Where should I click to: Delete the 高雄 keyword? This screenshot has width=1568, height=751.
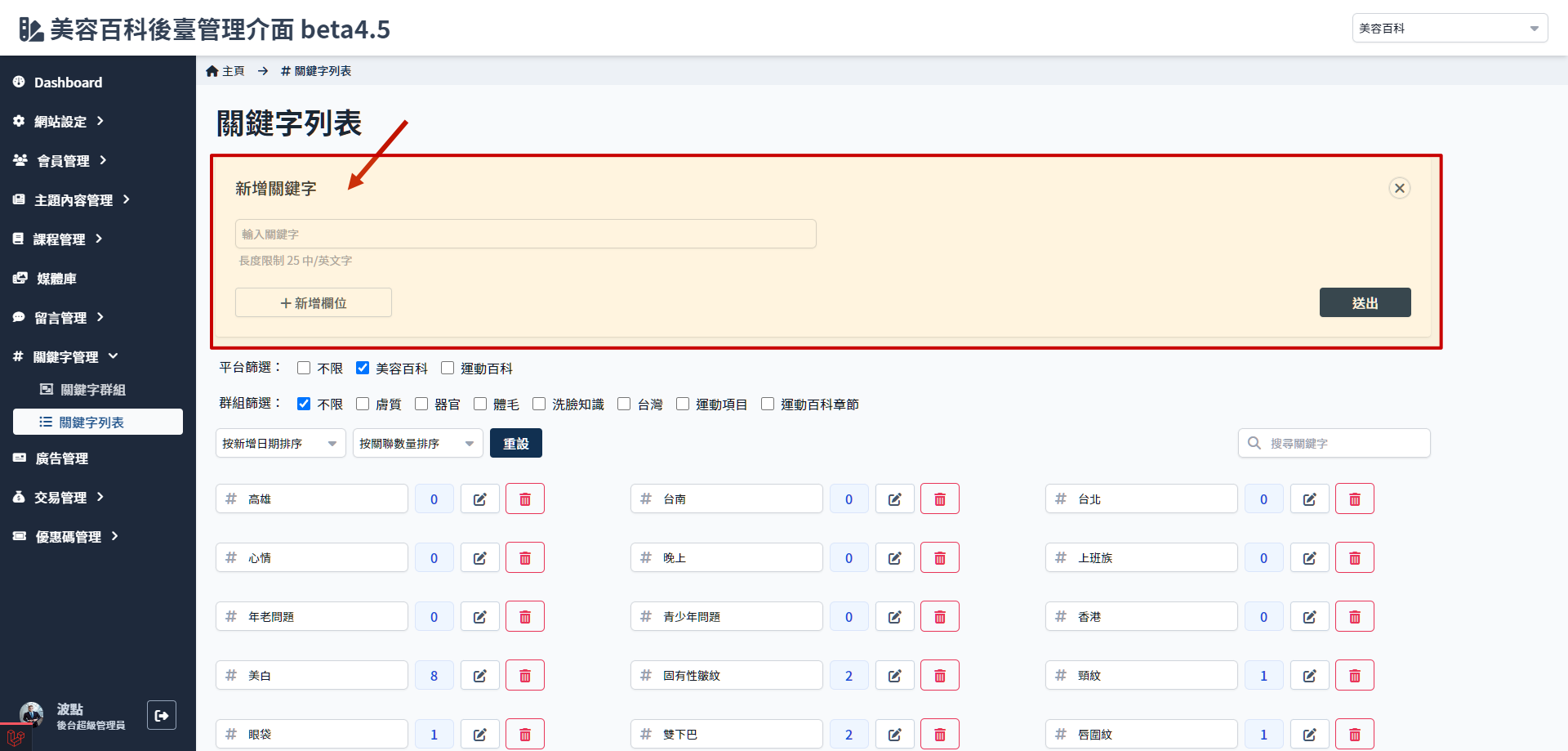click(525, 498)
